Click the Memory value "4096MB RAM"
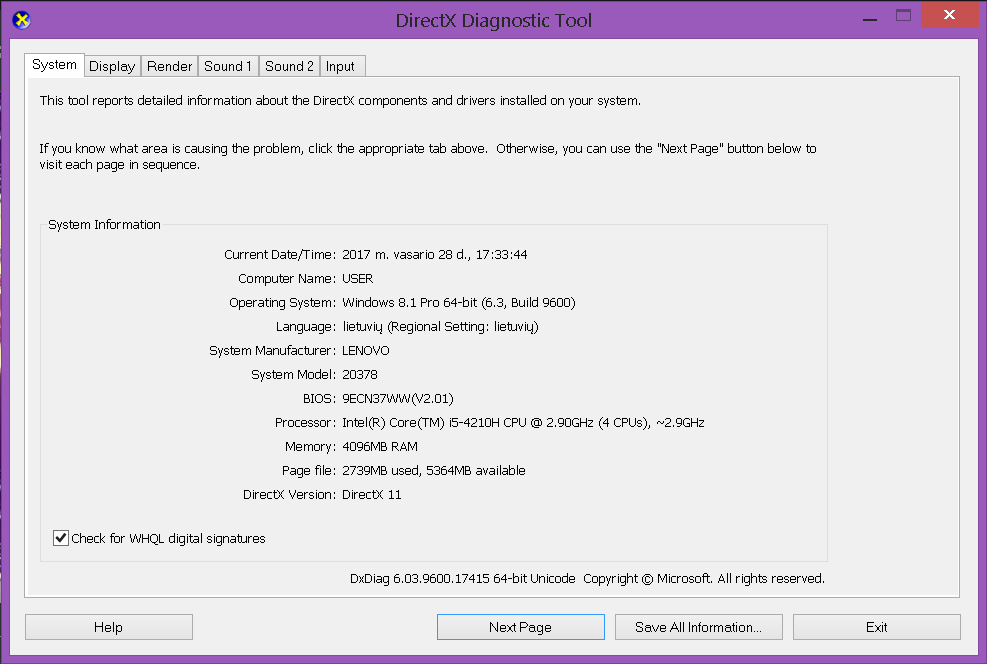The image size is (987, 664). pyautogui.click(x=380, y=446)
